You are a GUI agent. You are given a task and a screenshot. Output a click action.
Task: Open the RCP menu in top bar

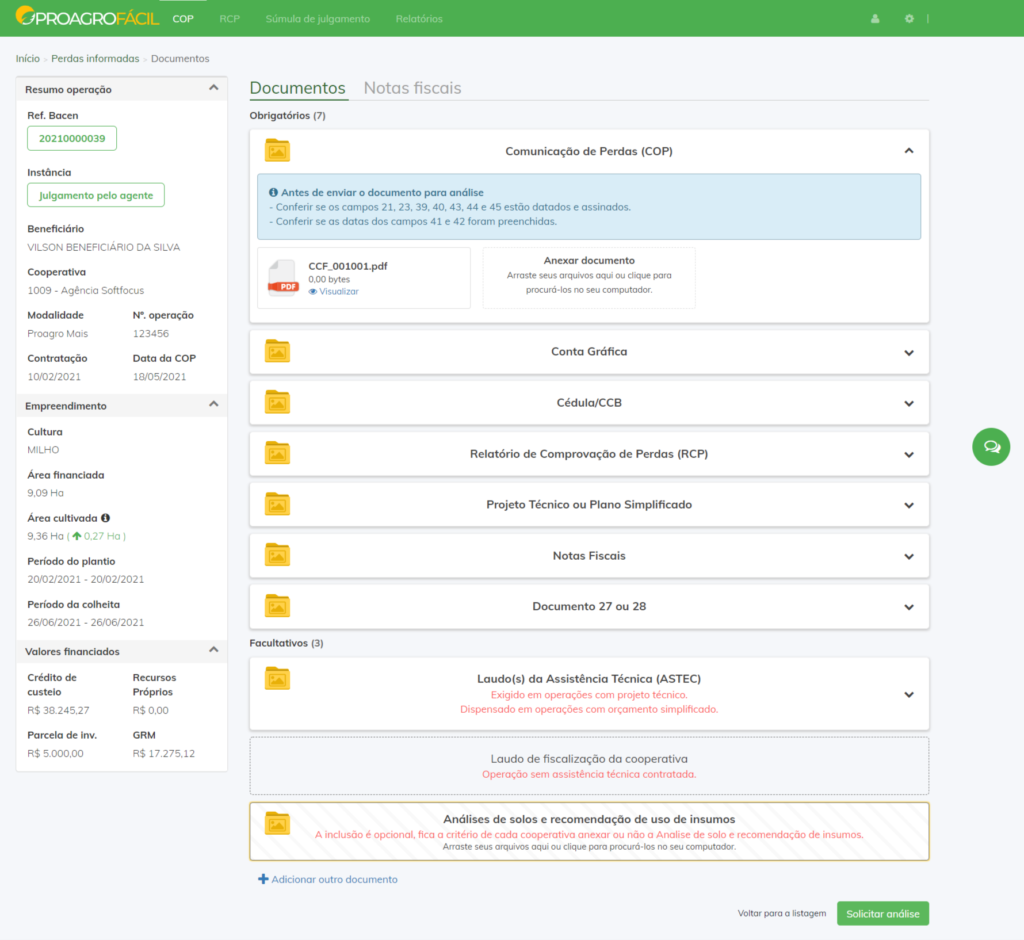point(230,19)
